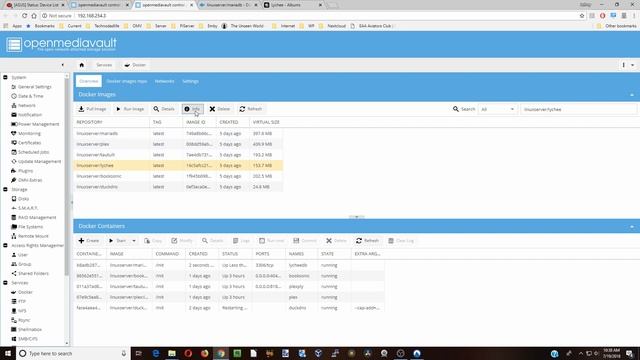The image size is (640, 360).
Task: Open Group management
Action: click(24, 264)
